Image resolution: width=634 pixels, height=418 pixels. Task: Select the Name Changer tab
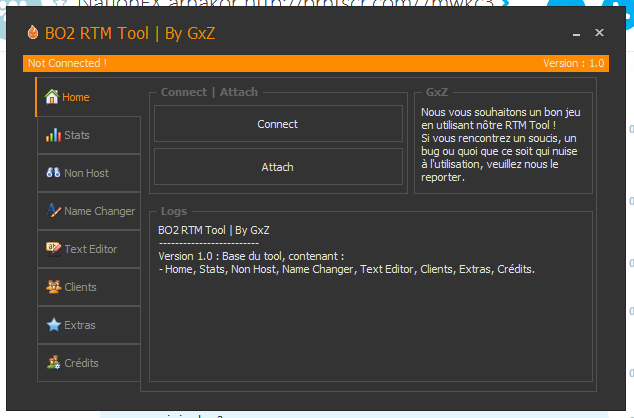pyautogui.click(x=89, y=211)
